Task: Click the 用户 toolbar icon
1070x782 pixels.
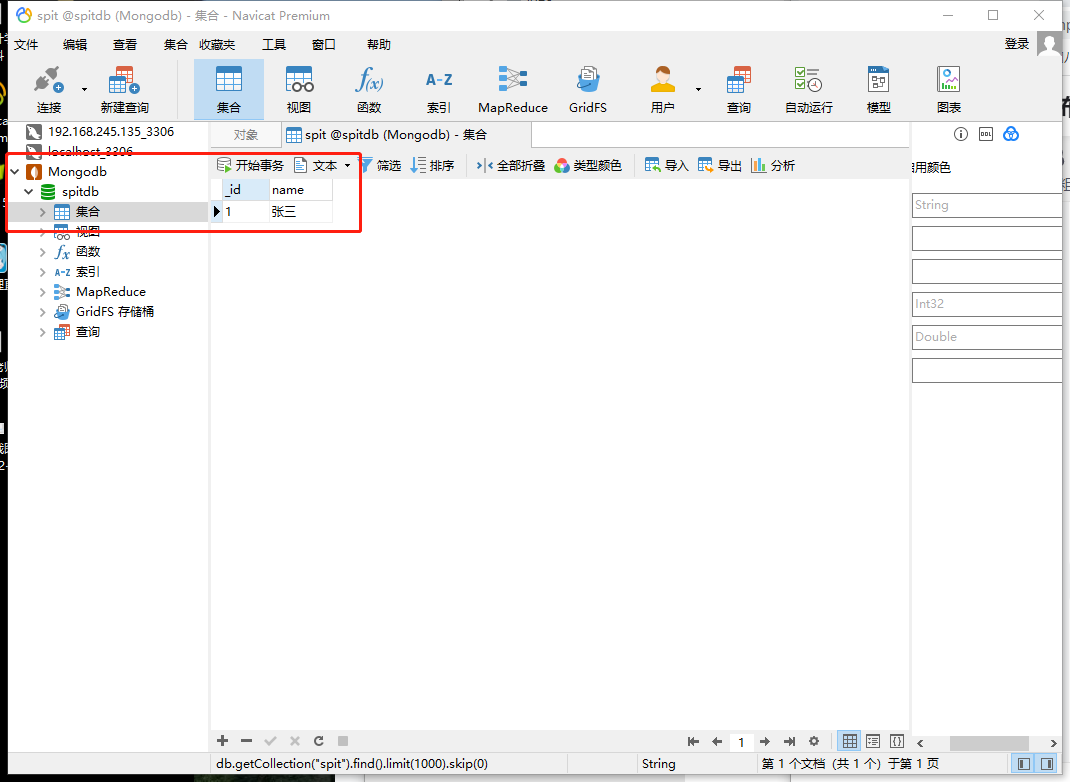Action: click(x=662, y=89)
